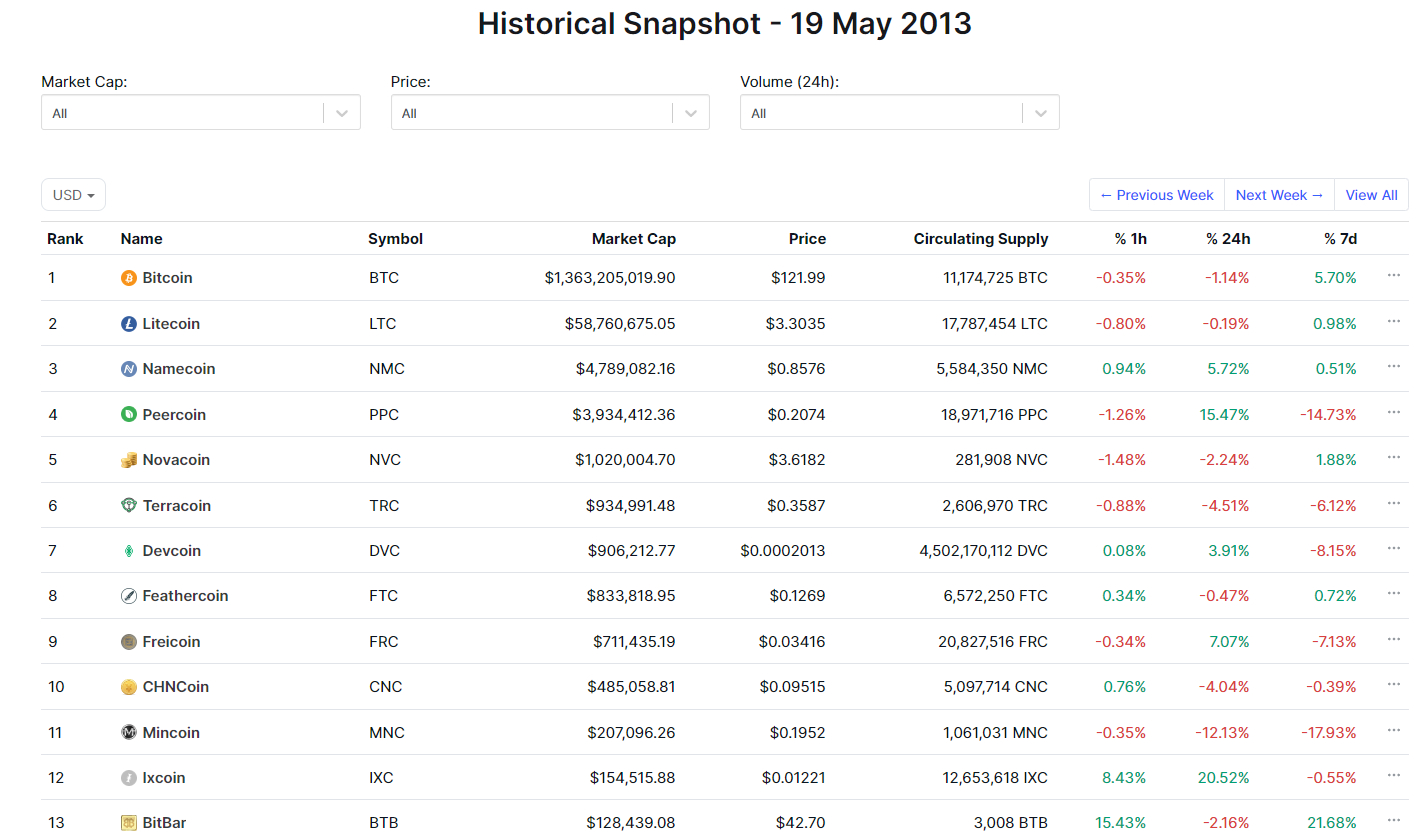Viewport: 1419px width, 840px height.
Task: Open the more-options ellipsis for Peercoin row
Action: point(1394,412)
